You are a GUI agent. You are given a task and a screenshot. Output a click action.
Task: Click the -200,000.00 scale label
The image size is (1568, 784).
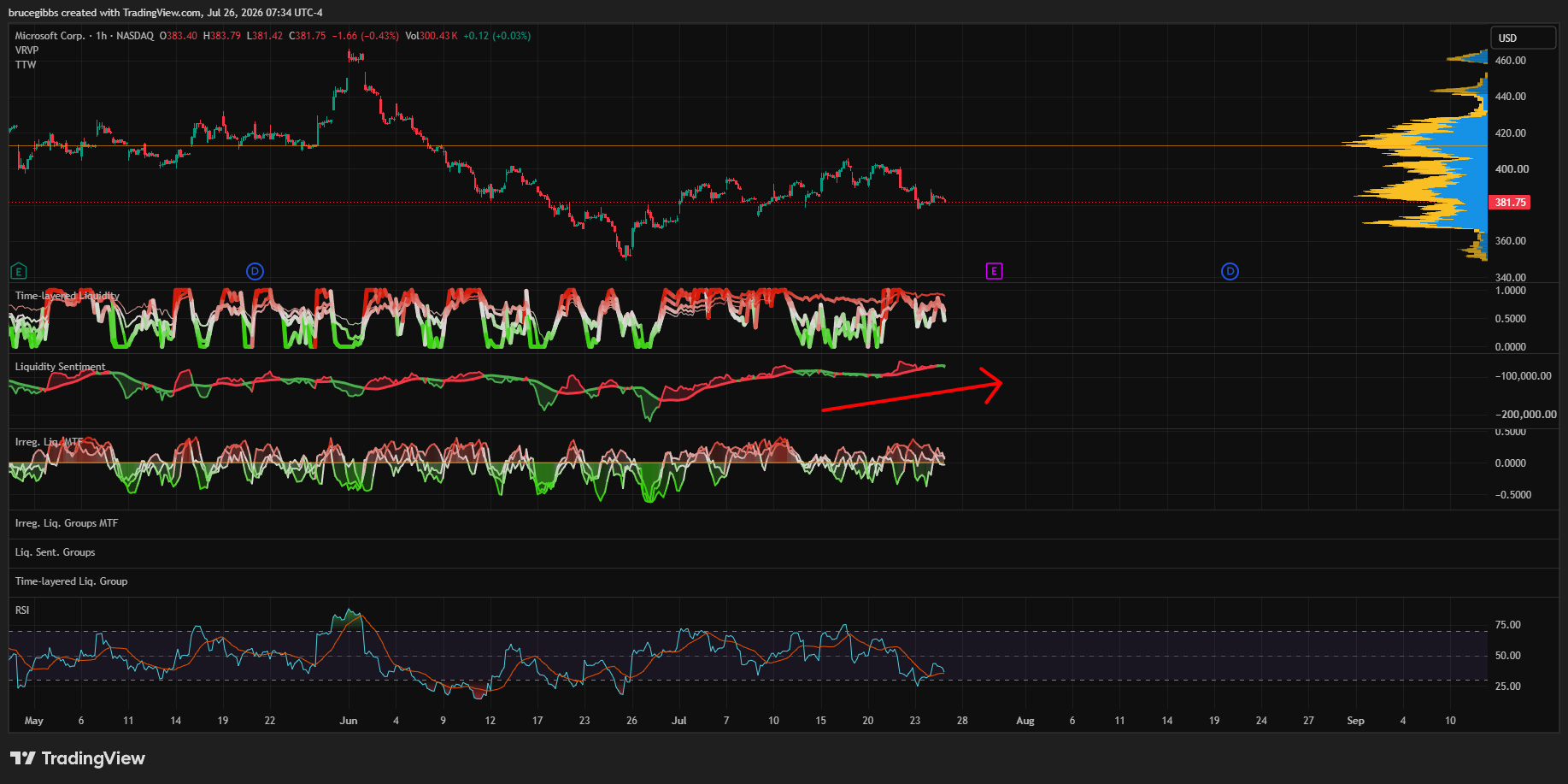(1525, 415)
